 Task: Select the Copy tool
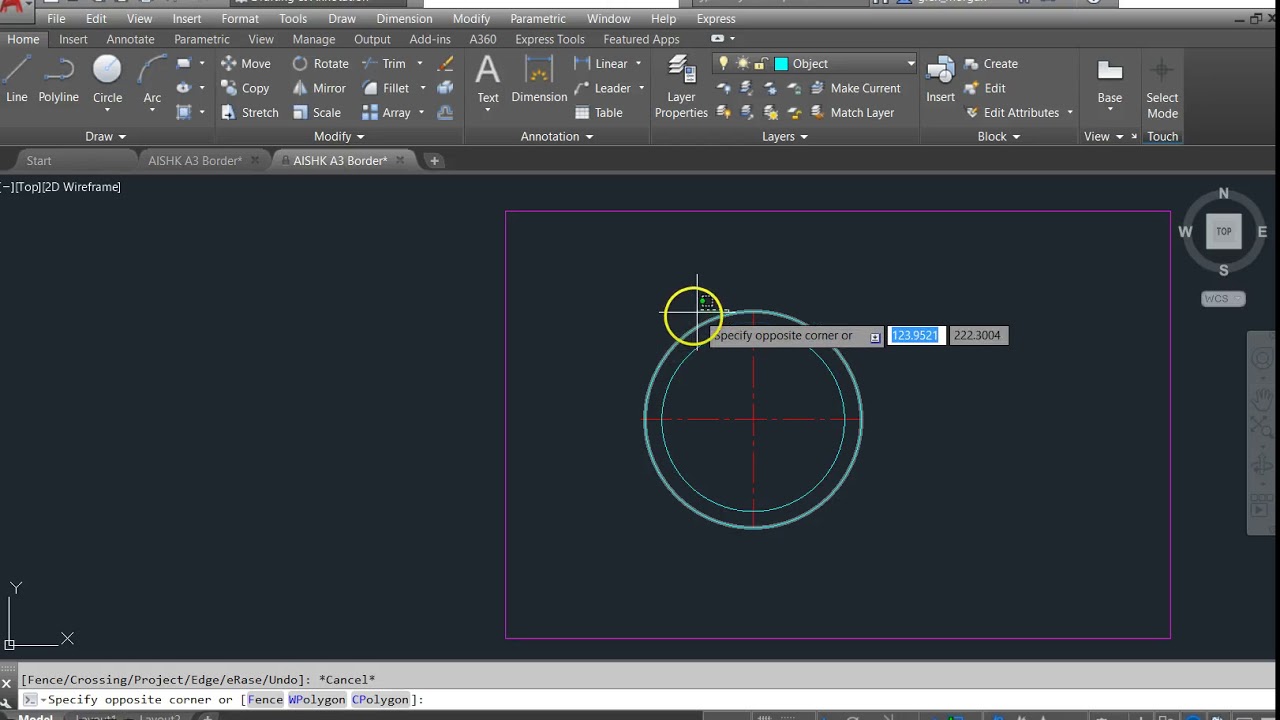coord(245,88)
